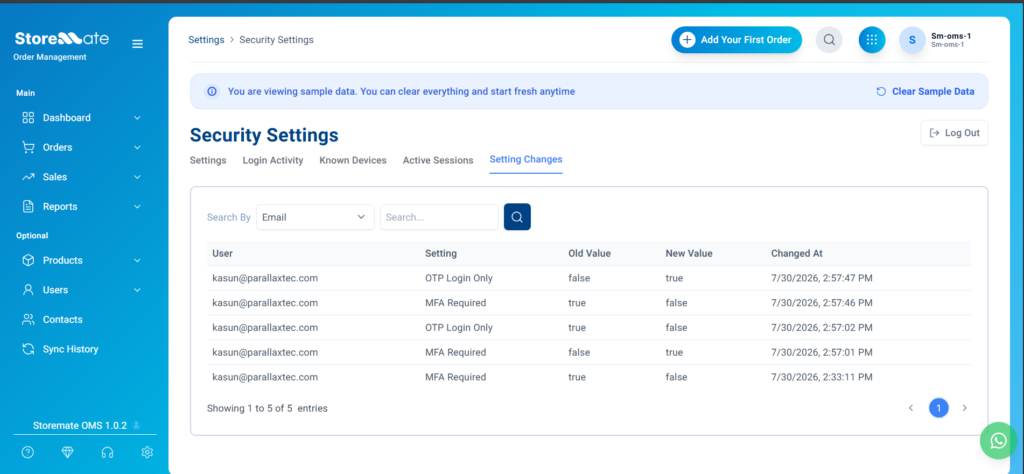
Task: Click the Dashboard grid icon in sidebar
Action: point(28,118)
